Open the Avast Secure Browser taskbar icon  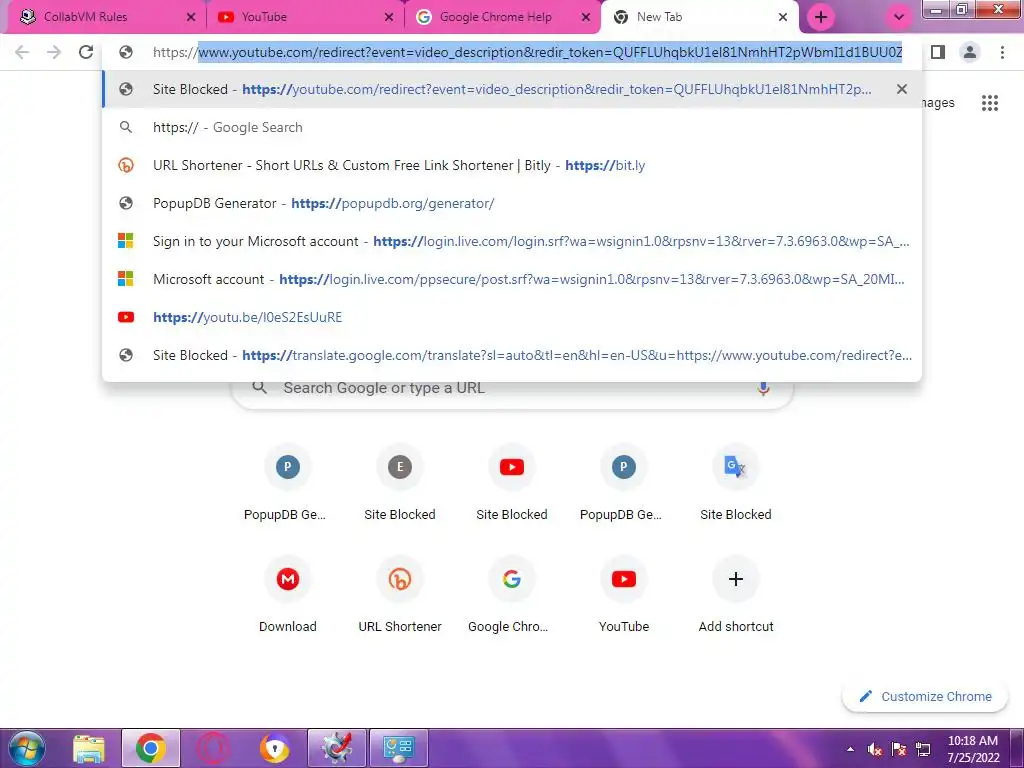click(274, 748)
